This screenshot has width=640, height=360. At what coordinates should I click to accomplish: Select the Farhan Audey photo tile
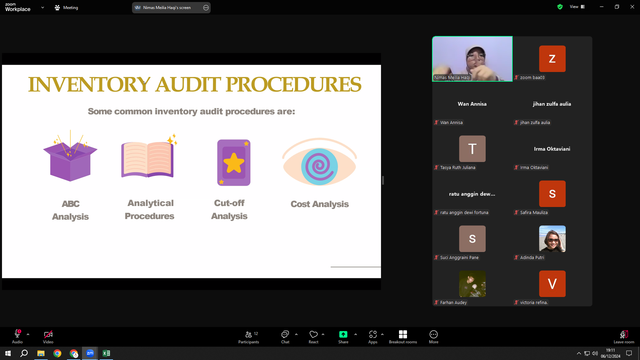click(472, 284)
